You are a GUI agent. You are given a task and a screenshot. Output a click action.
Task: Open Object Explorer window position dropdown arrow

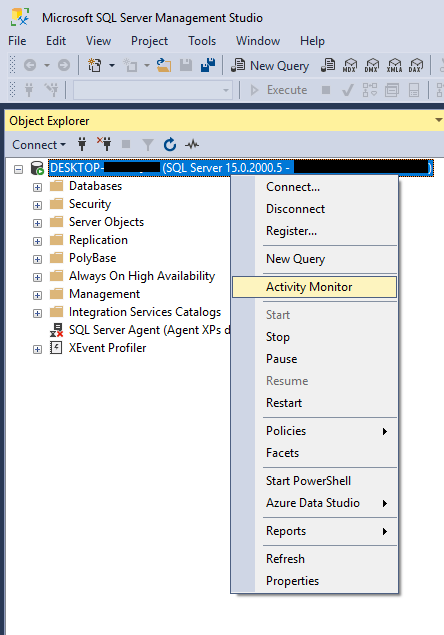point(438,120)
